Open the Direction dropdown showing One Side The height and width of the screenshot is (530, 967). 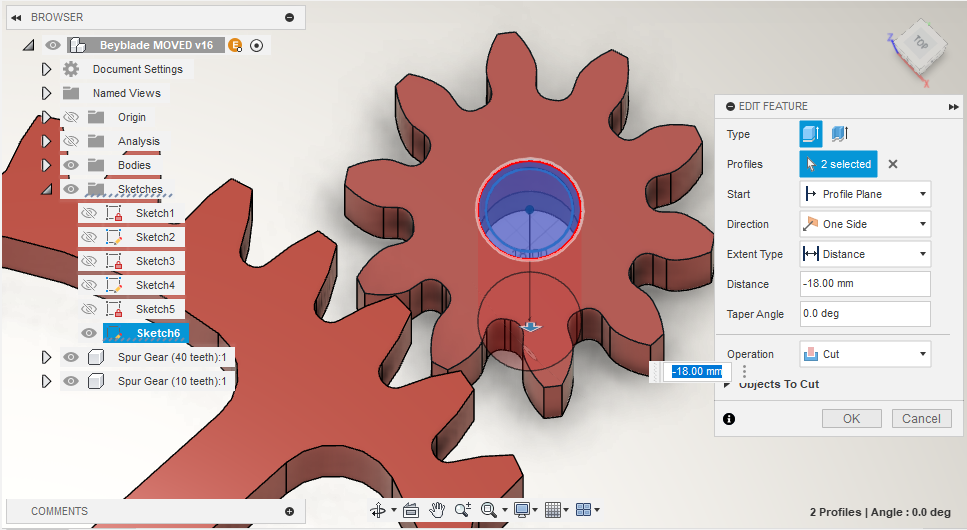pos(865,225)
